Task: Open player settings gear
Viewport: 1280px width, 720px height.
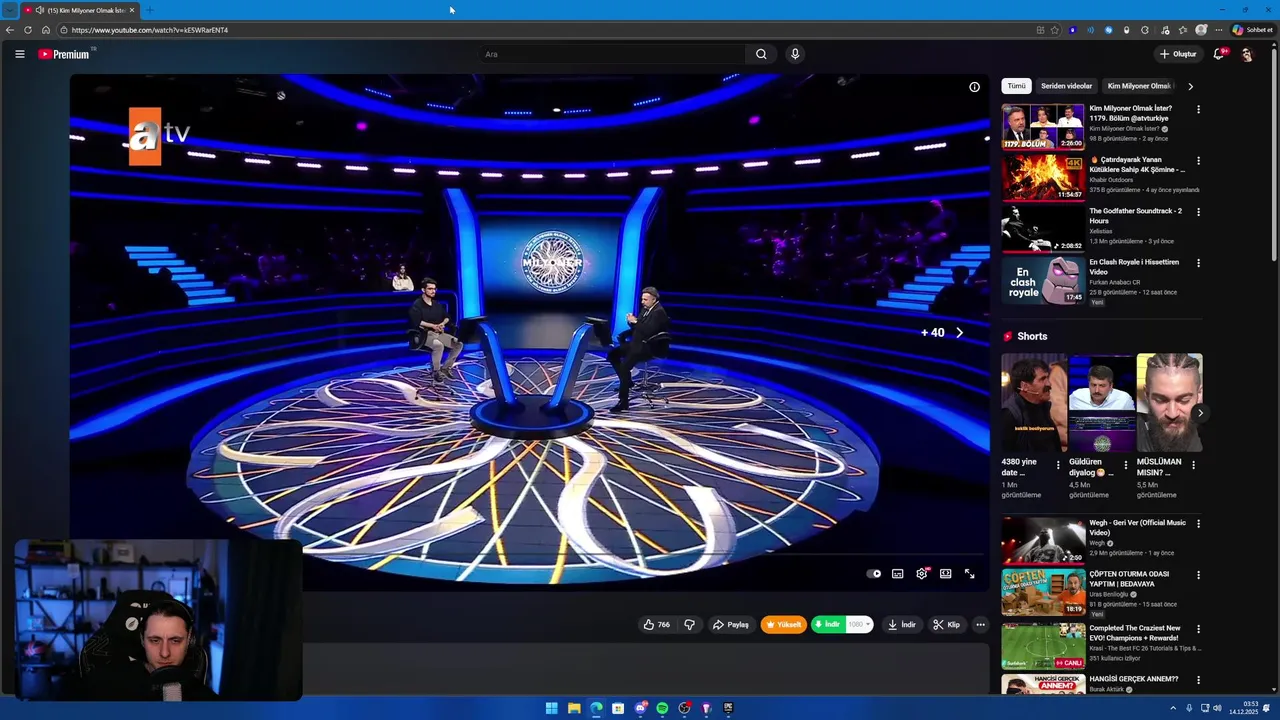Action: (922, 574)
